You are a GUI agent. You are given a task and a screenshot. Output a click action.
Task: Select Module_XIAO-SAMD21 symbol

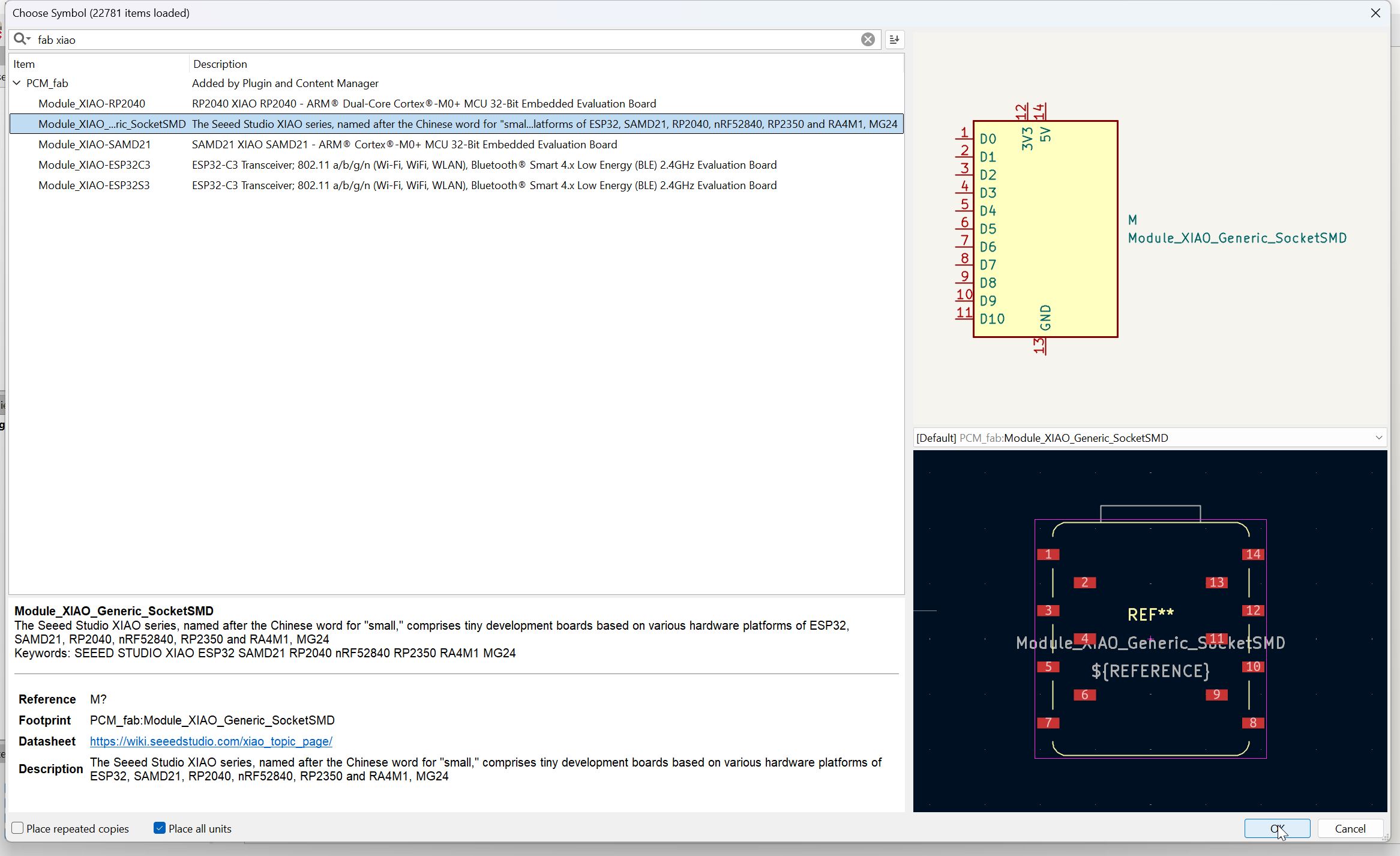[x=94, y=145]
